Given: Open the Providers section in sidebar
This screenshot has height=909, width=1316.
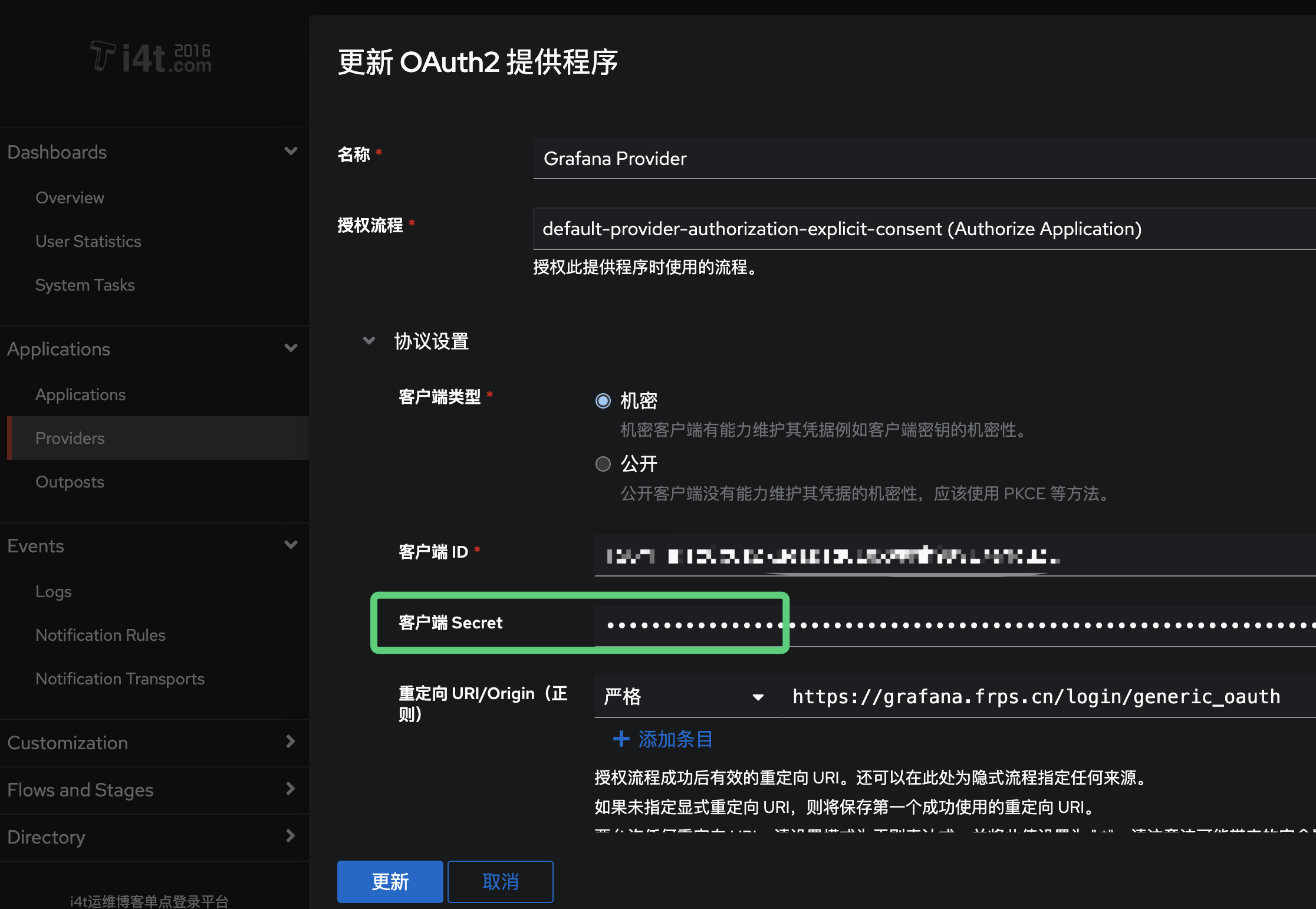Looking at the screenshot, I should 69,438.
